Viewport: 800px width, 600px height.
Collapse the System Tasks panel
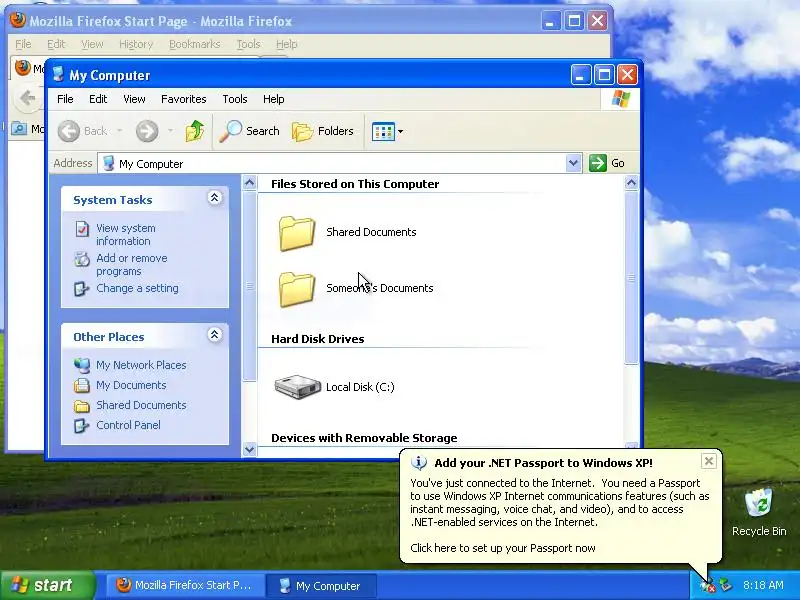click(214, 198)
